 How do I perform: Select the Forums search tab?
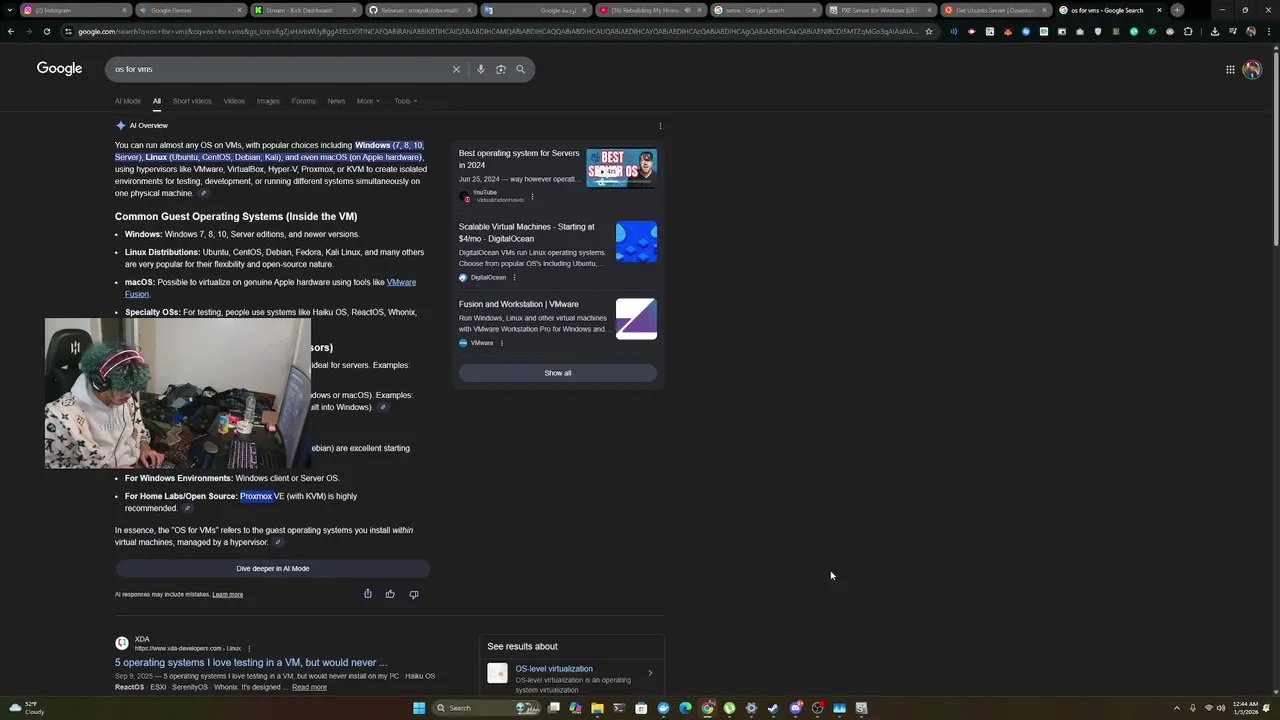(304, 101)
